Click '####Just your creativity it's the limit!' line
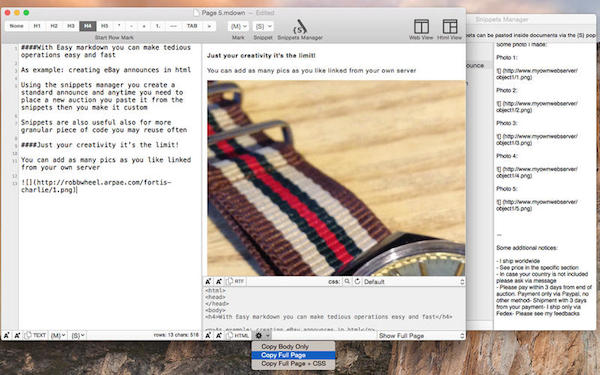The image size is (600, 375). point(100,145)
